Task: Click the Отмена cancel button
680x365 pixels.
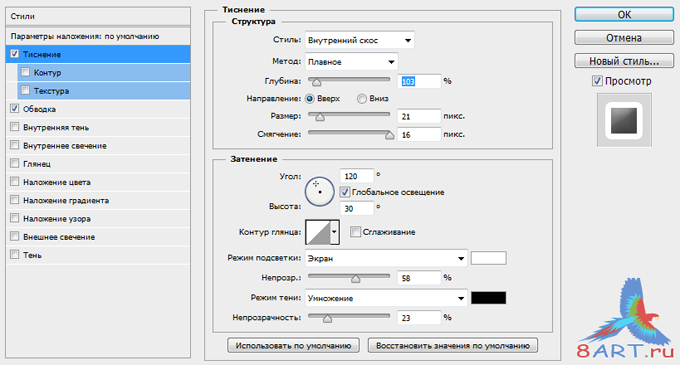Action: click(624, 38)
